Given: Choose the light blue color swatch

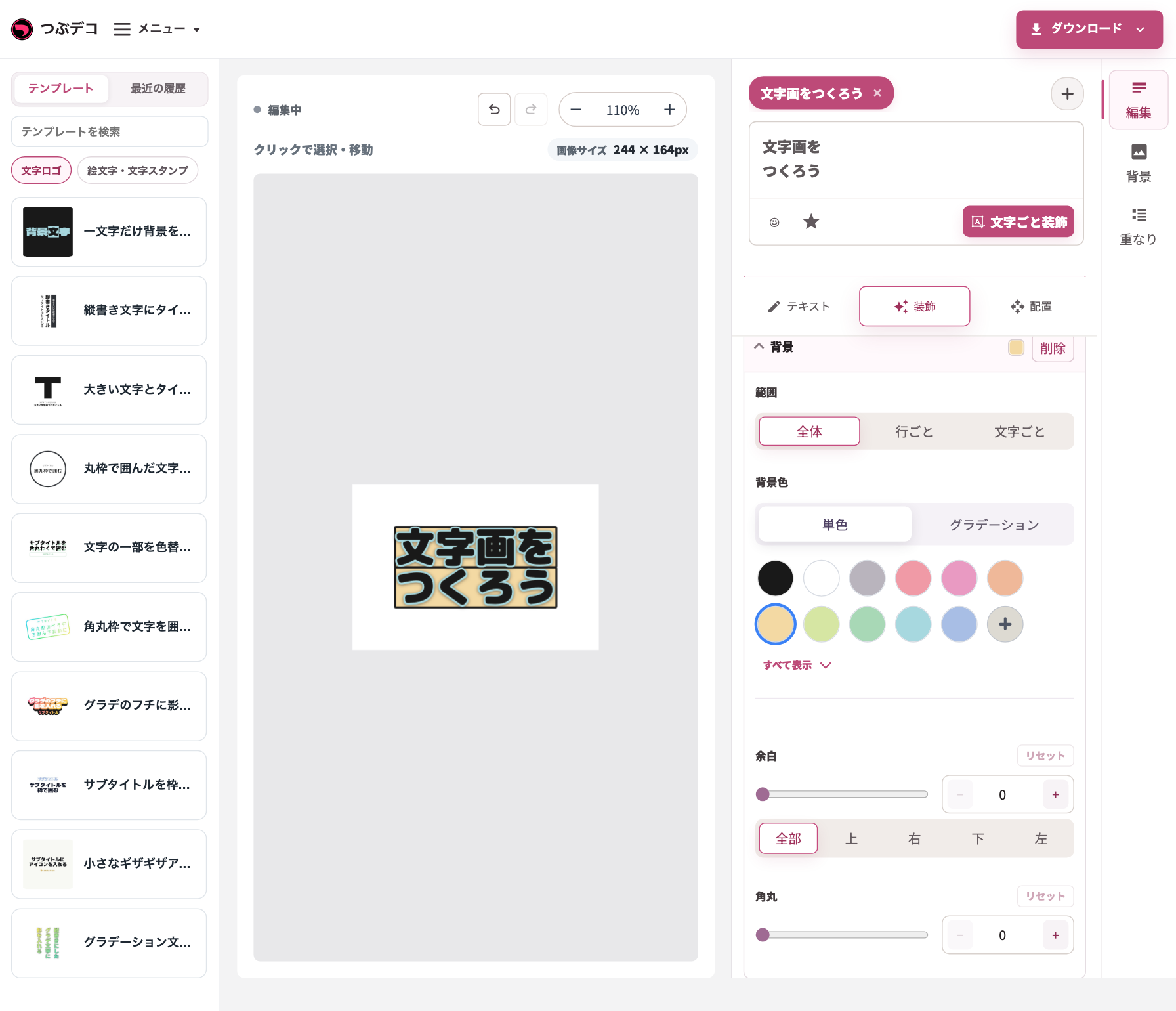Looking at the screenshot, I should click(913, 624).
